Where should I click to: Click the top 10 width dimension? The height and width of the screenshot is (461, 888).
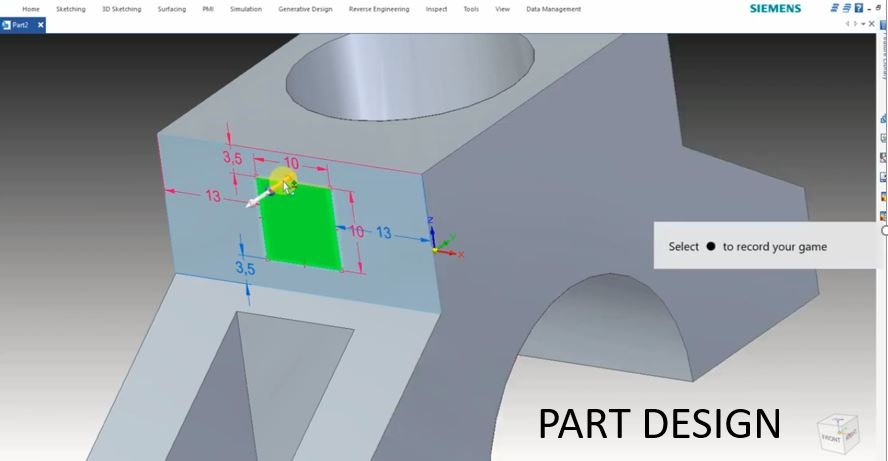pyautogui.click(x=291, y=164)
